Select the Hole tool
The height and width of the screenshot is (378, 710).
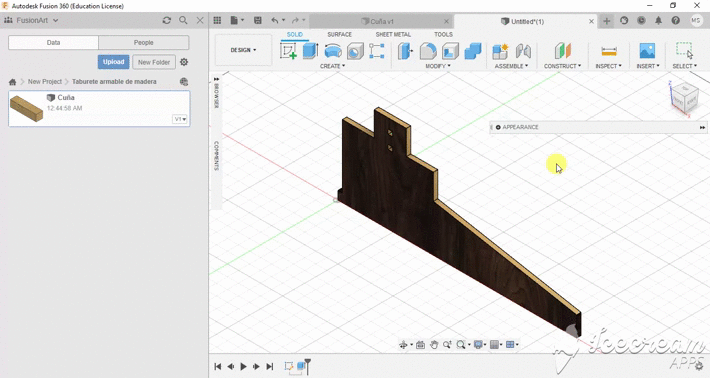pyautogui.click(x=355, y=51)
